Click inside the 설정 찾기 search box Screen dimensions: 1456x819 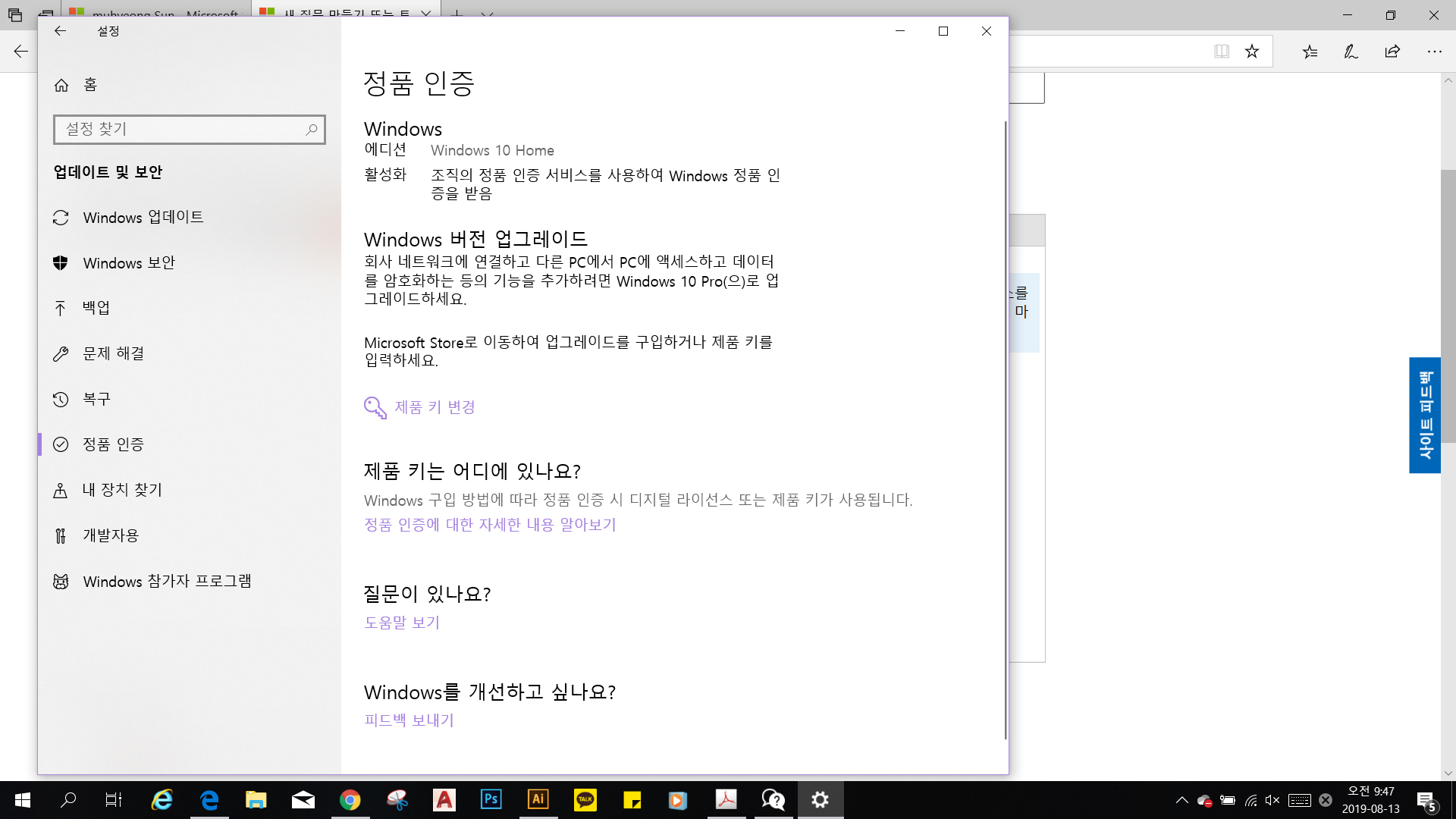point(182,129)
